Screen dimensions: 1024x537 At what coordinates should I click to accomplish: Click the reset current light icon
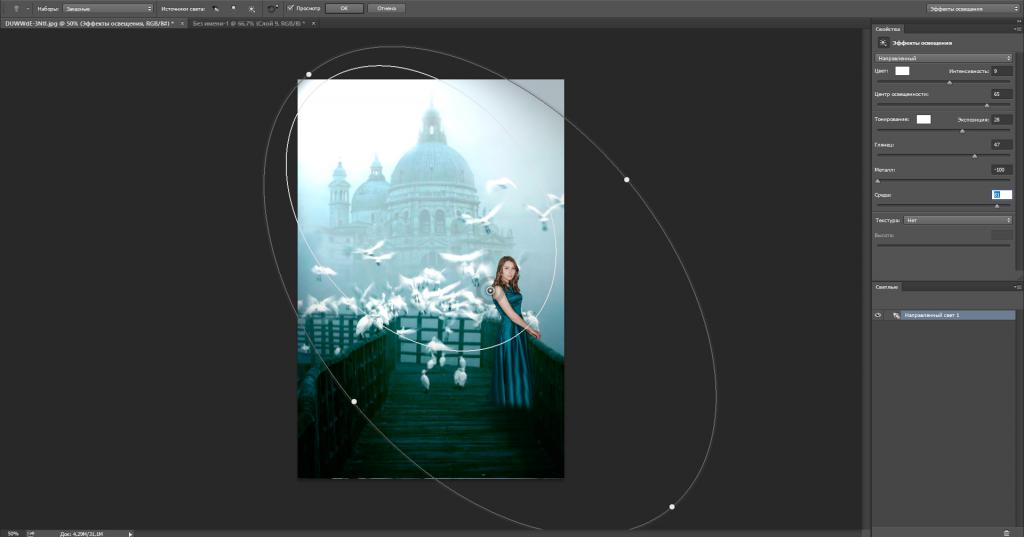tap(272, 8)
